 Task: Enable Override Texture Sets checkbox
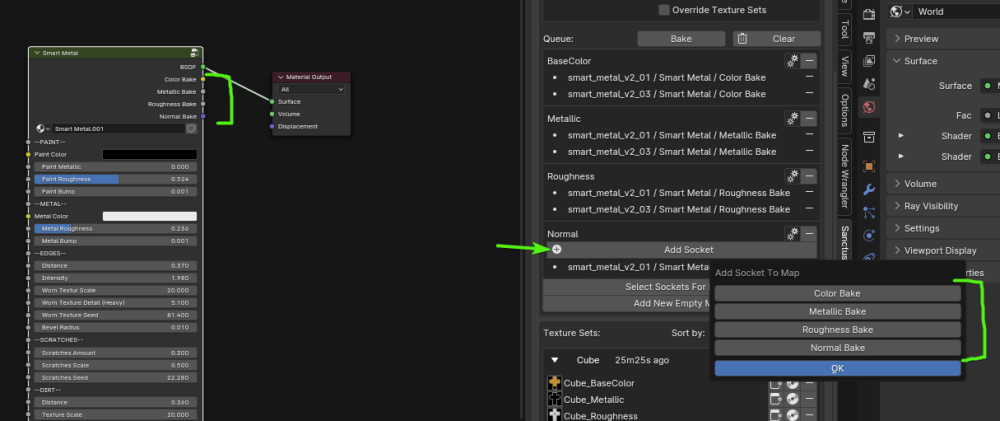pyautogui.click(x=664, y=10)
